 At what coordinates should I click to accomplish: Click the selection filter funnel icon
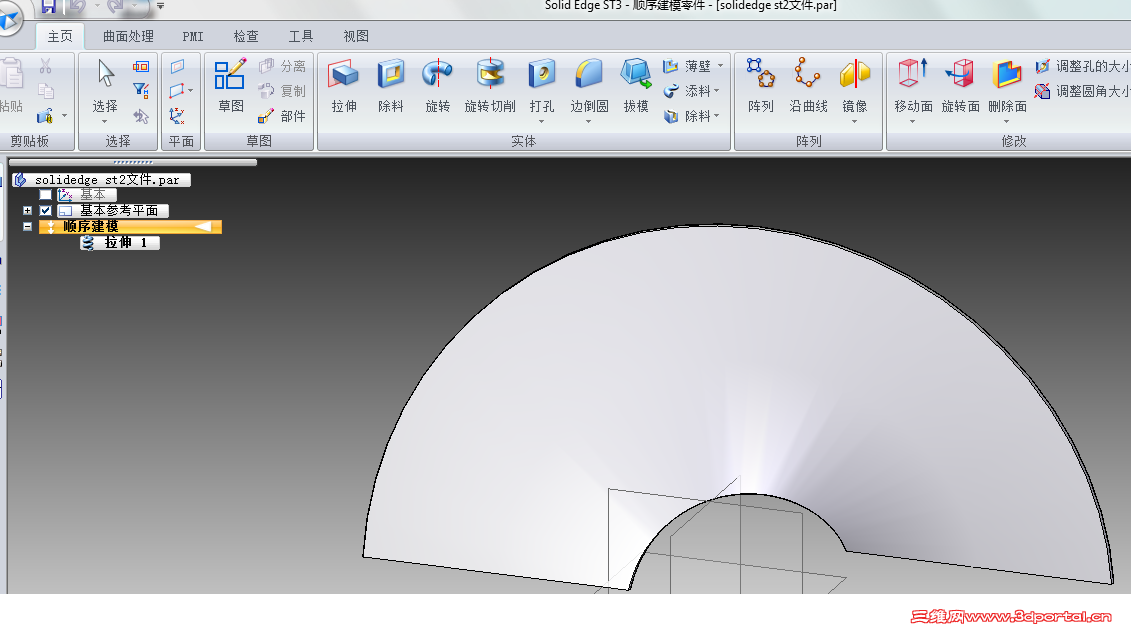coord(141,90)
